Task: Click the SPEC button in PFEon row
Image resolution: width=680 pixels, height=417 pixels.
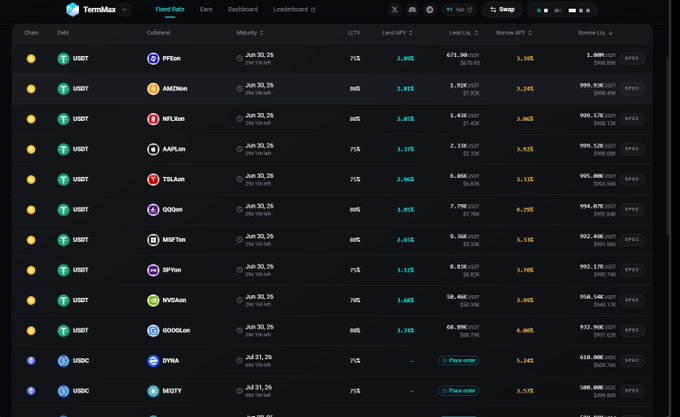Action: pos(632,59)
